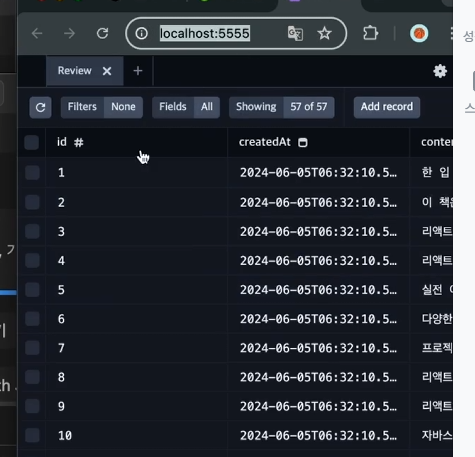Viewport: 475px width, 457px height.
Task: Open the site information icon in address bar
Action: 142,33
